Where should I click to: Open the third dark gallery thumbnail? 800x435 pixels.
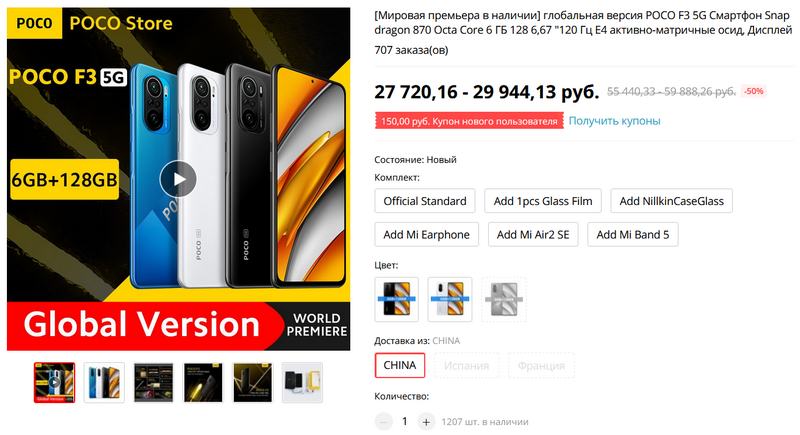click(x=154, y=382)
